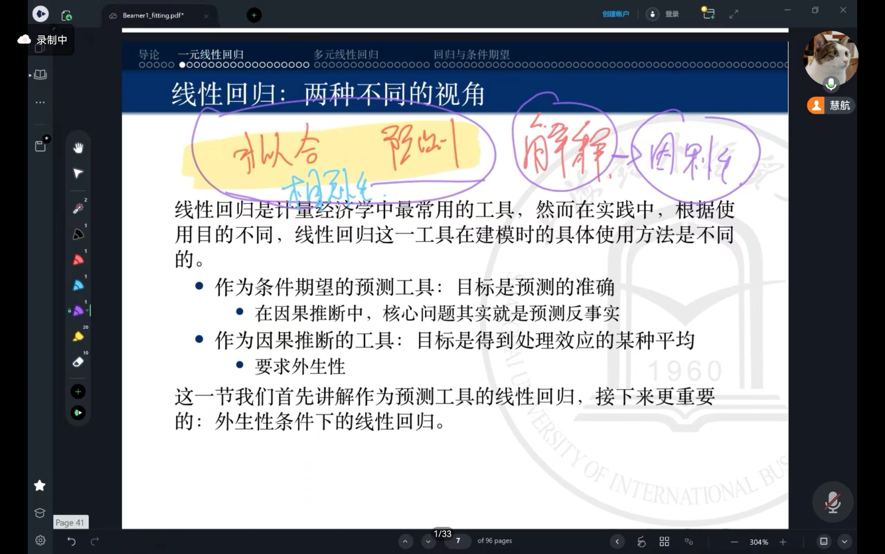
Task: Toggle fit page view button
Action: (x=823, y=542)
